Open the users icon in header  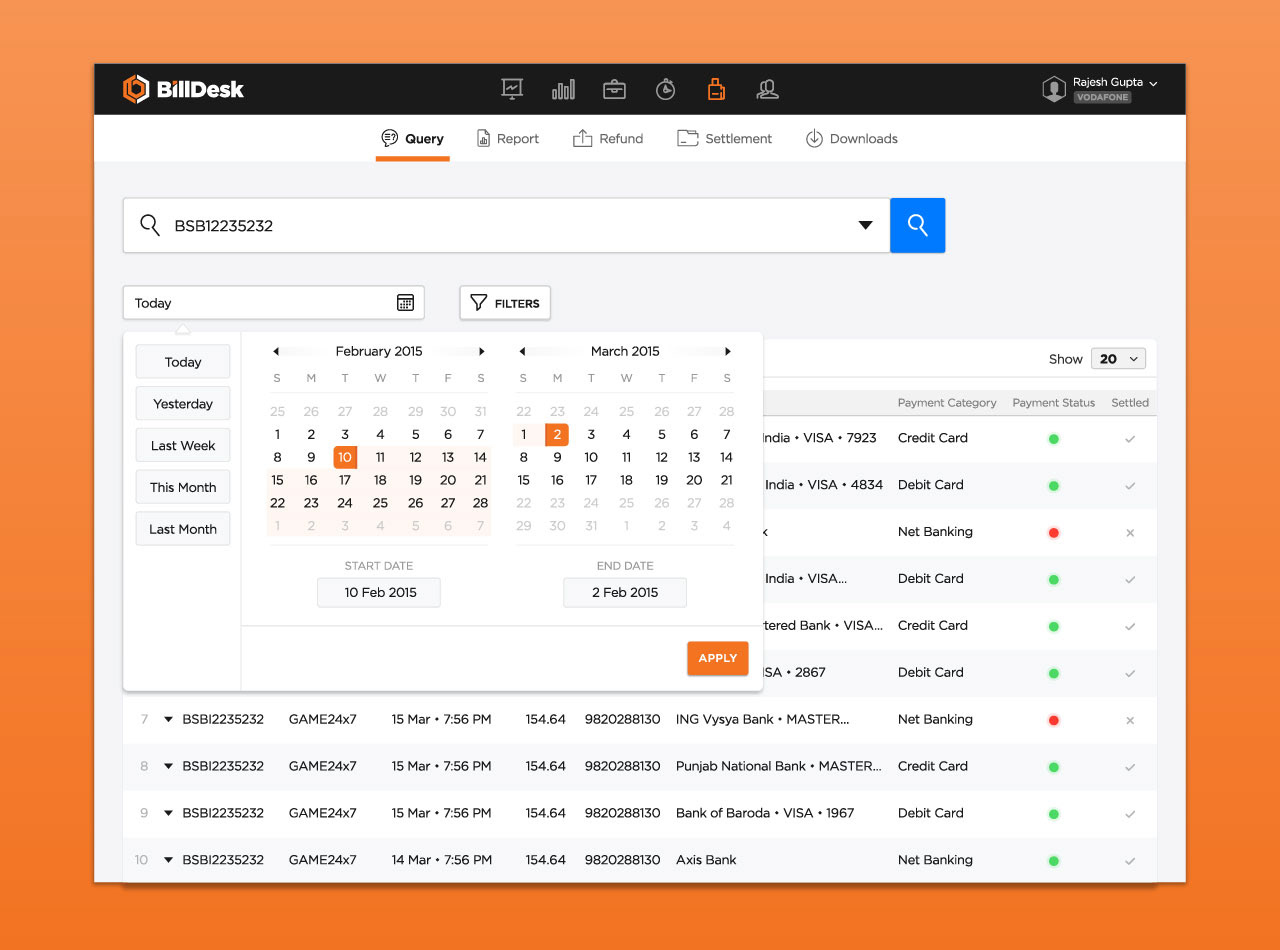[x=767, y=89]
